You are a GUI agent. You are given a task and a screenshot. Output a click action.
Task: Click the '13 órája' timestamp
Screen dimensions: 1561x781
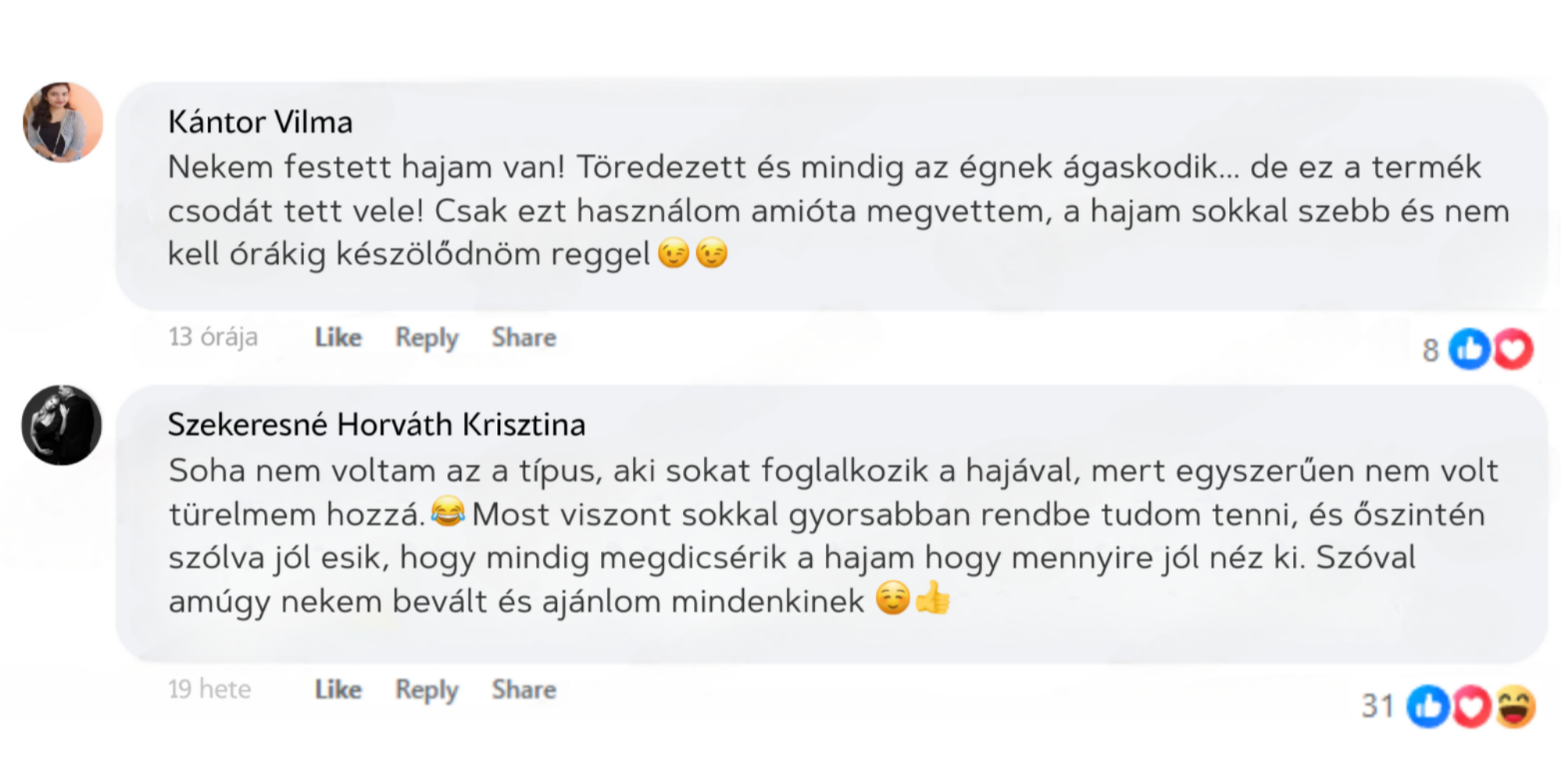[x=213, y=337]
